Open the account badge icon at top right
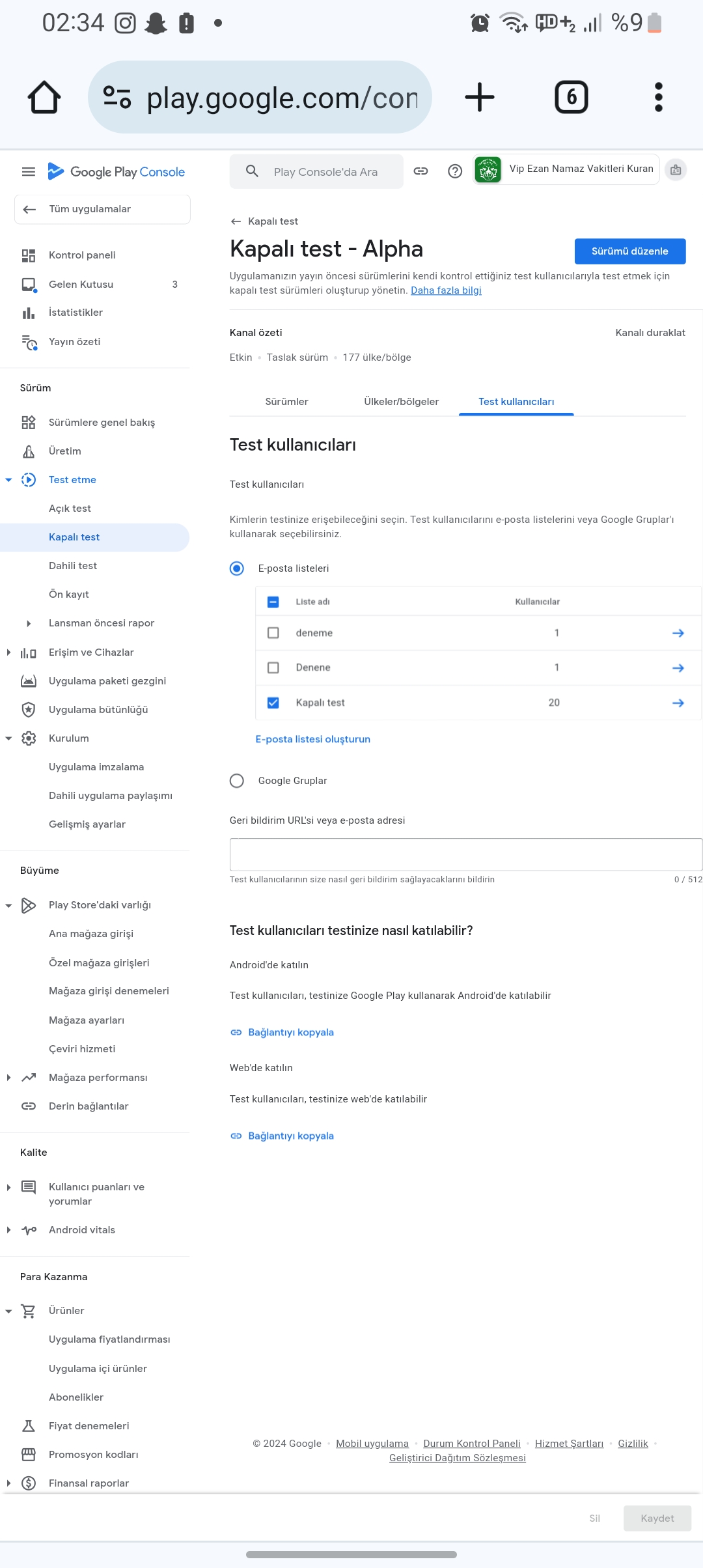Image resolution: width=703 pixels, height=1568 pixels. pos(676,170)
